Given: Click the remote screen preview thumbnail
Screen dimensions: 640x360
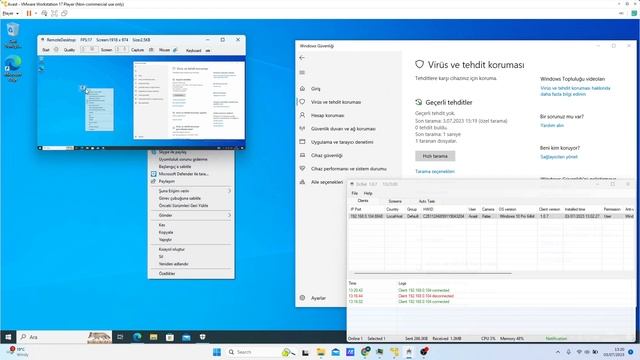Looking at the screenshot, I should coord(141,103).
